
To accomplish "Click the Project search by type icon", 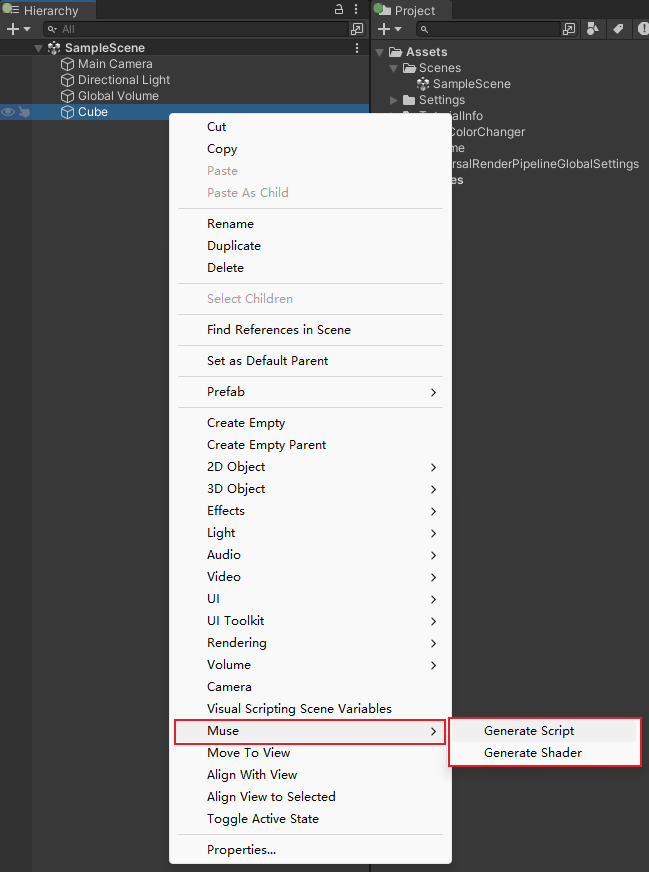I will click(594, 29).
